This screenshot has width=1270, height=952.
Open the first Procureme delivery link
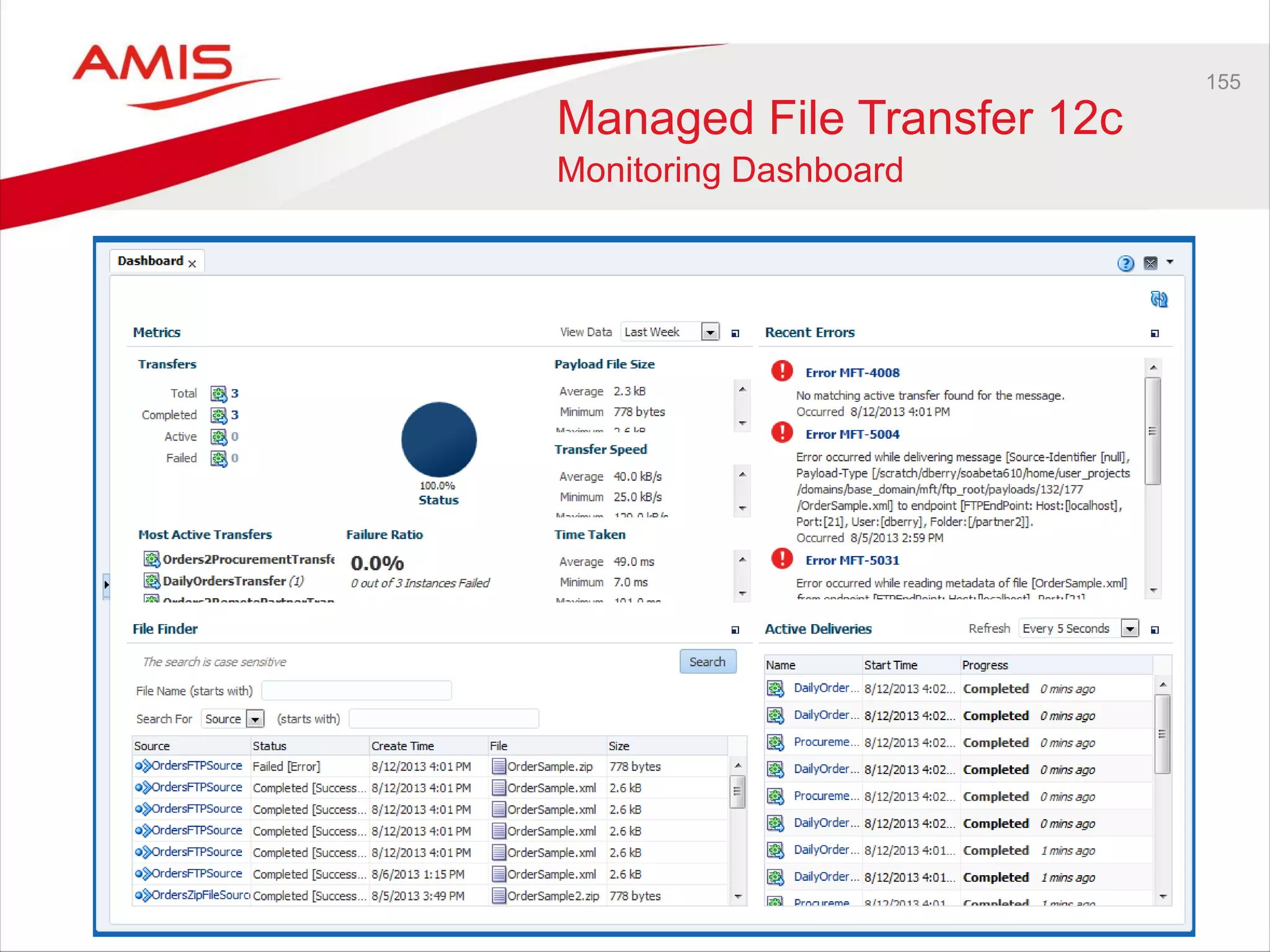(826, 742)
